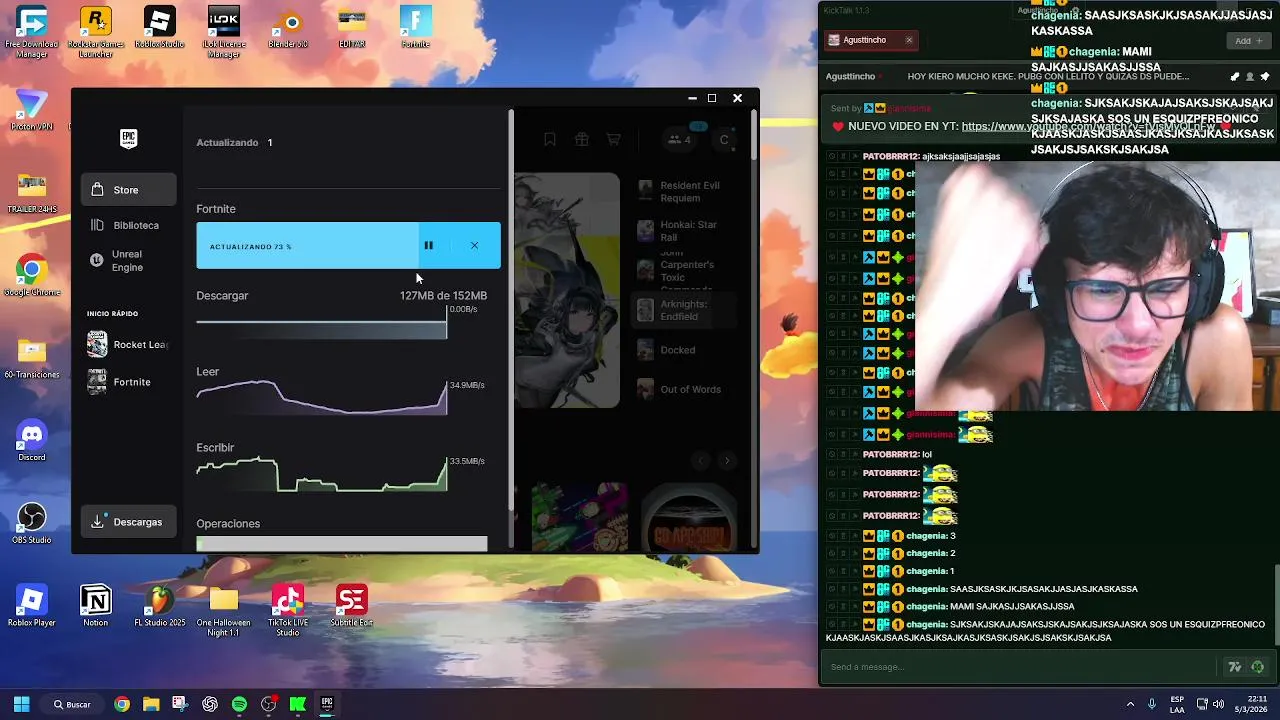Viewport: 1280px width, 720px height.
Task: Open Unreal Engine in the Epic sidebar
Action: [129, 261]
